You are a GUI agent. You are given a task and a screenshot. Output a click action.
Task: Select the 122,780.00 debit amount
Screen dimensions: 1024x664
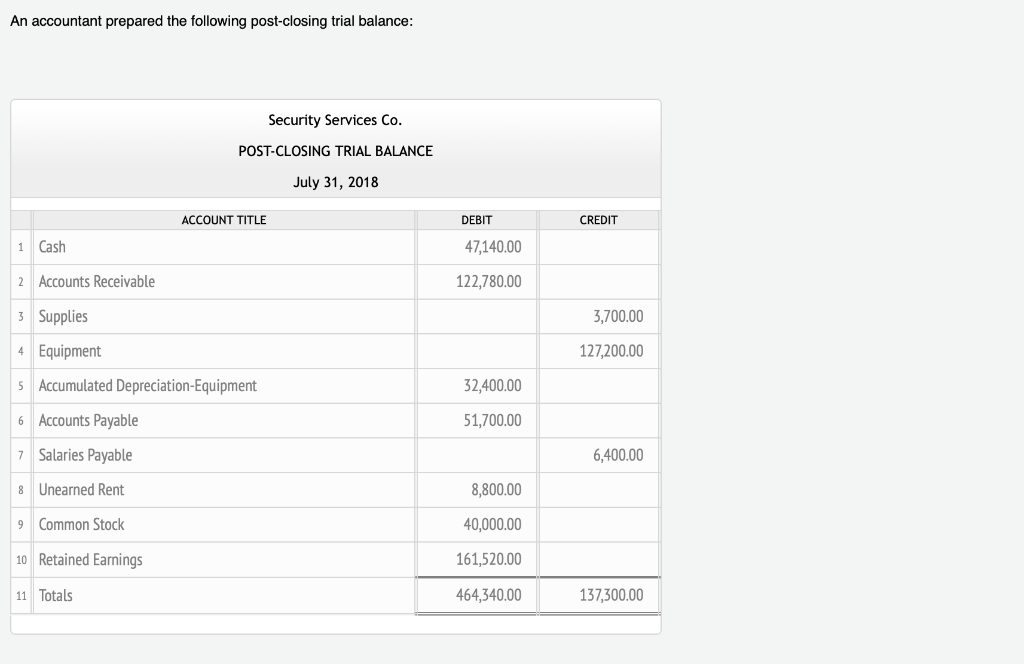coord(488,281)
